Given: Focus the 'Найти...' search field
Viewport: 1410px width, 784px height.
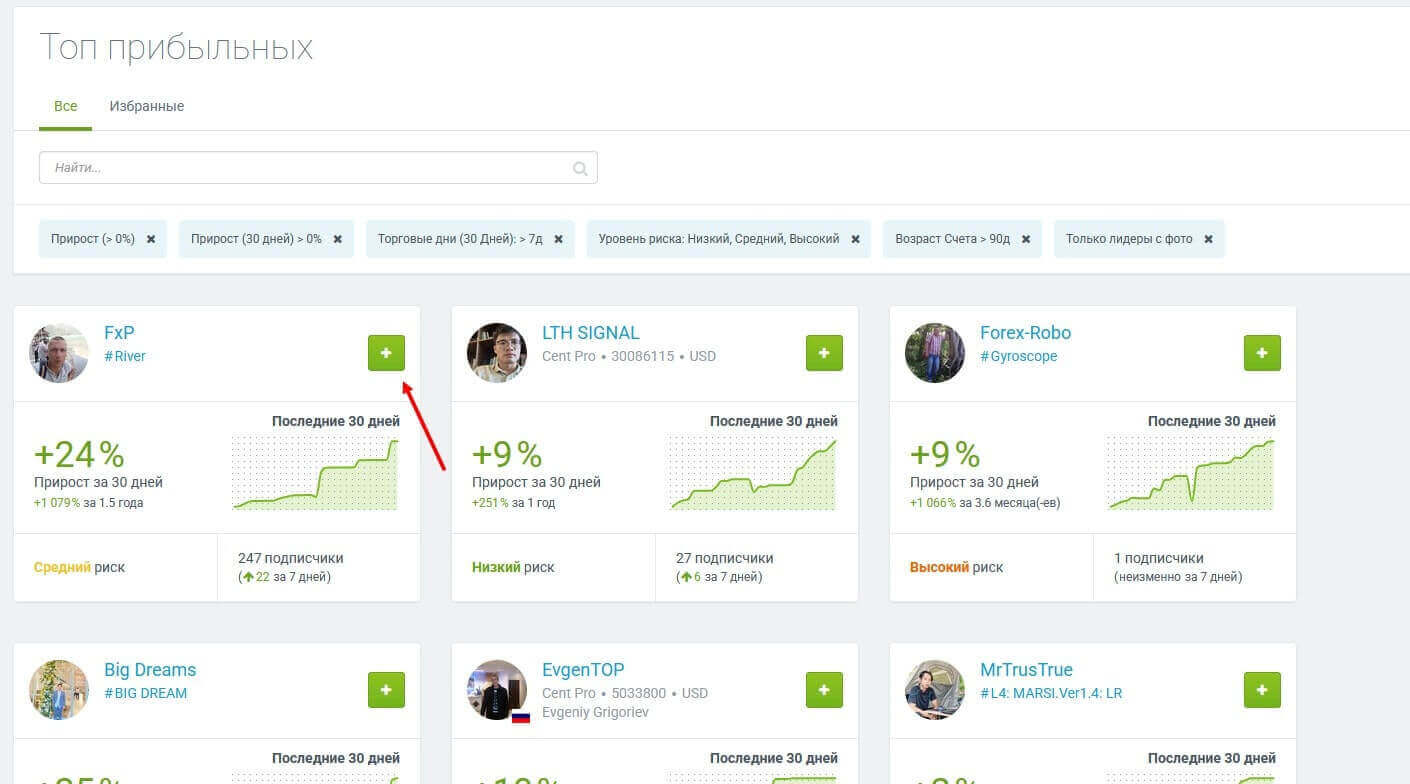Looking at the screenshot, I should pos(305,168).
